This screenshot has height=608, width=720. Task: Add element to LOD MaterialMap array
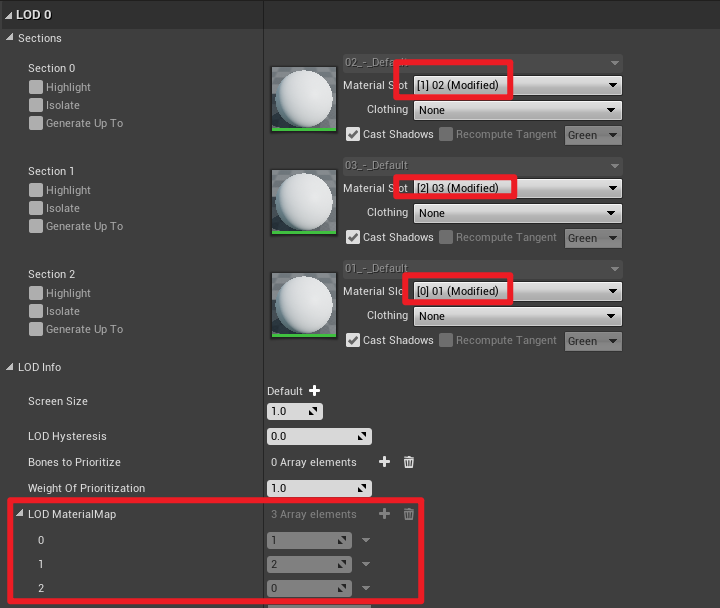point(384,514)
